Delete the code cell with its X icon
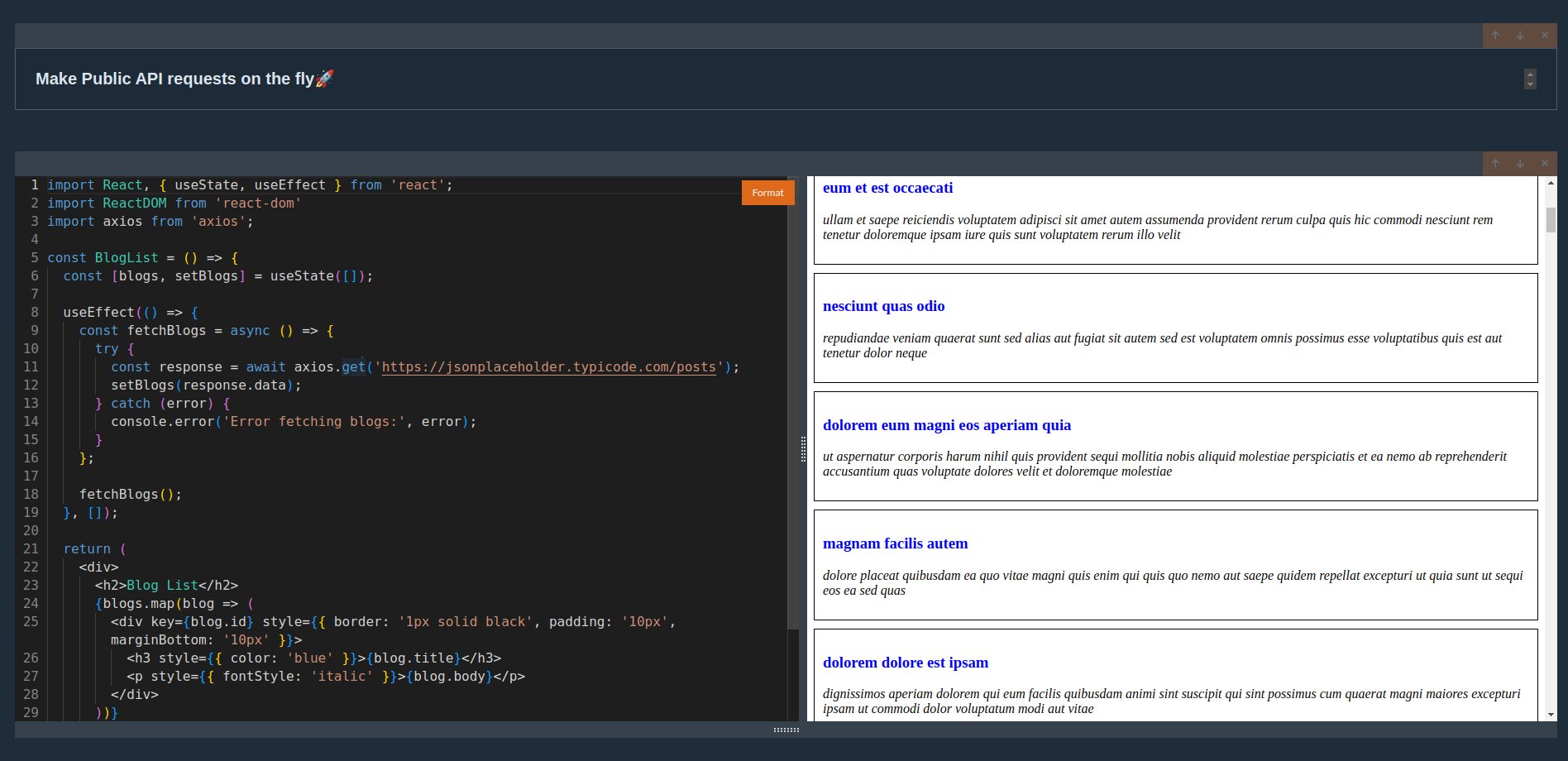 click(x=1544, y=164)
